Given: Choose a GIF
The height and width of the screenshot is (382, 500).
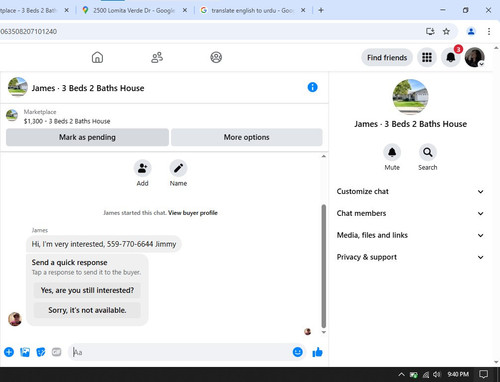Looking at the screenshot, I should 57,352.
